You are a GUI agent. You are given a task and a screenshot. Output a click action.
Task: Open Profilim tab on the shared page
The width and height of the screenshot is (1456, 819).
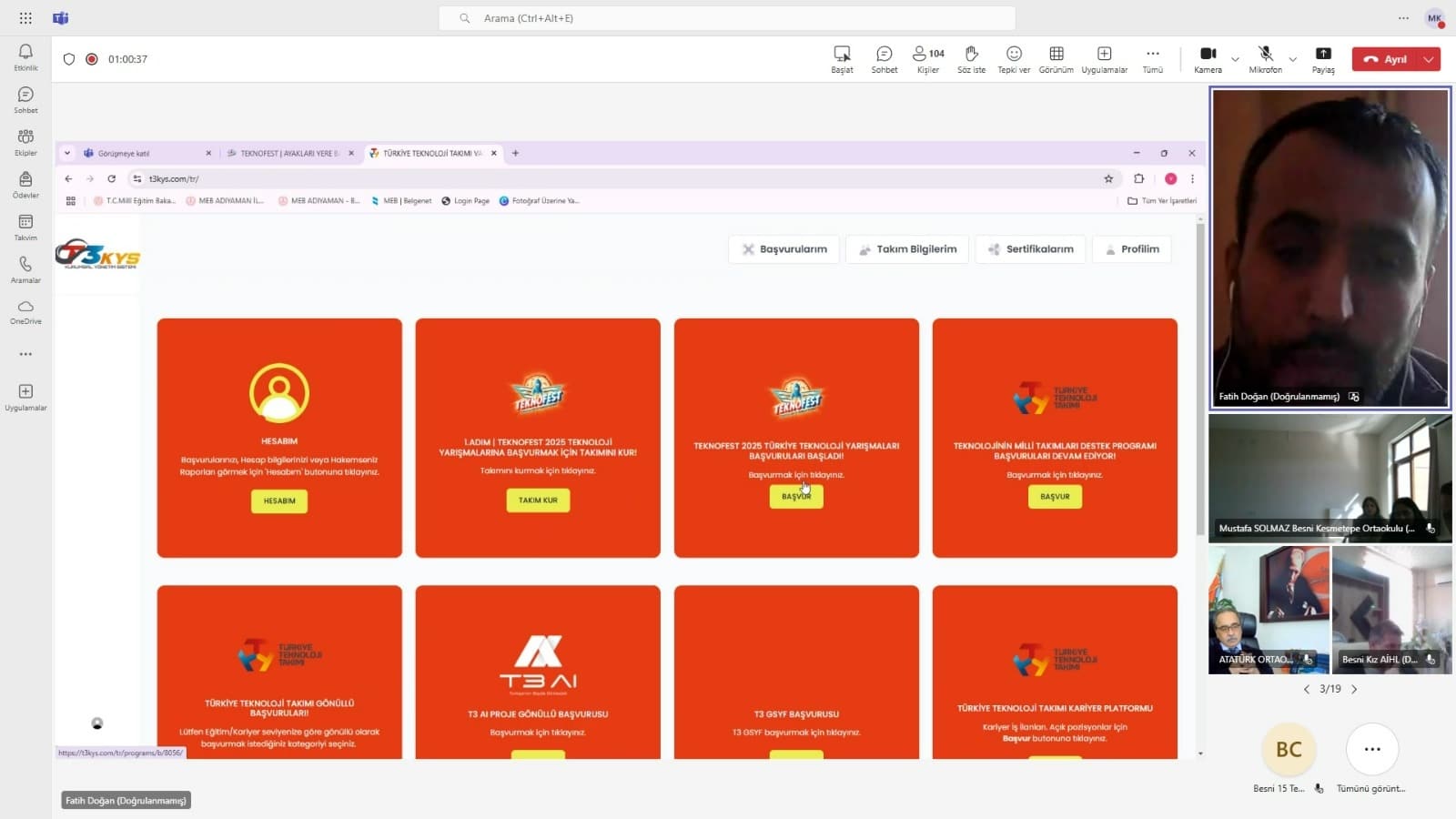click(1131, 249)
